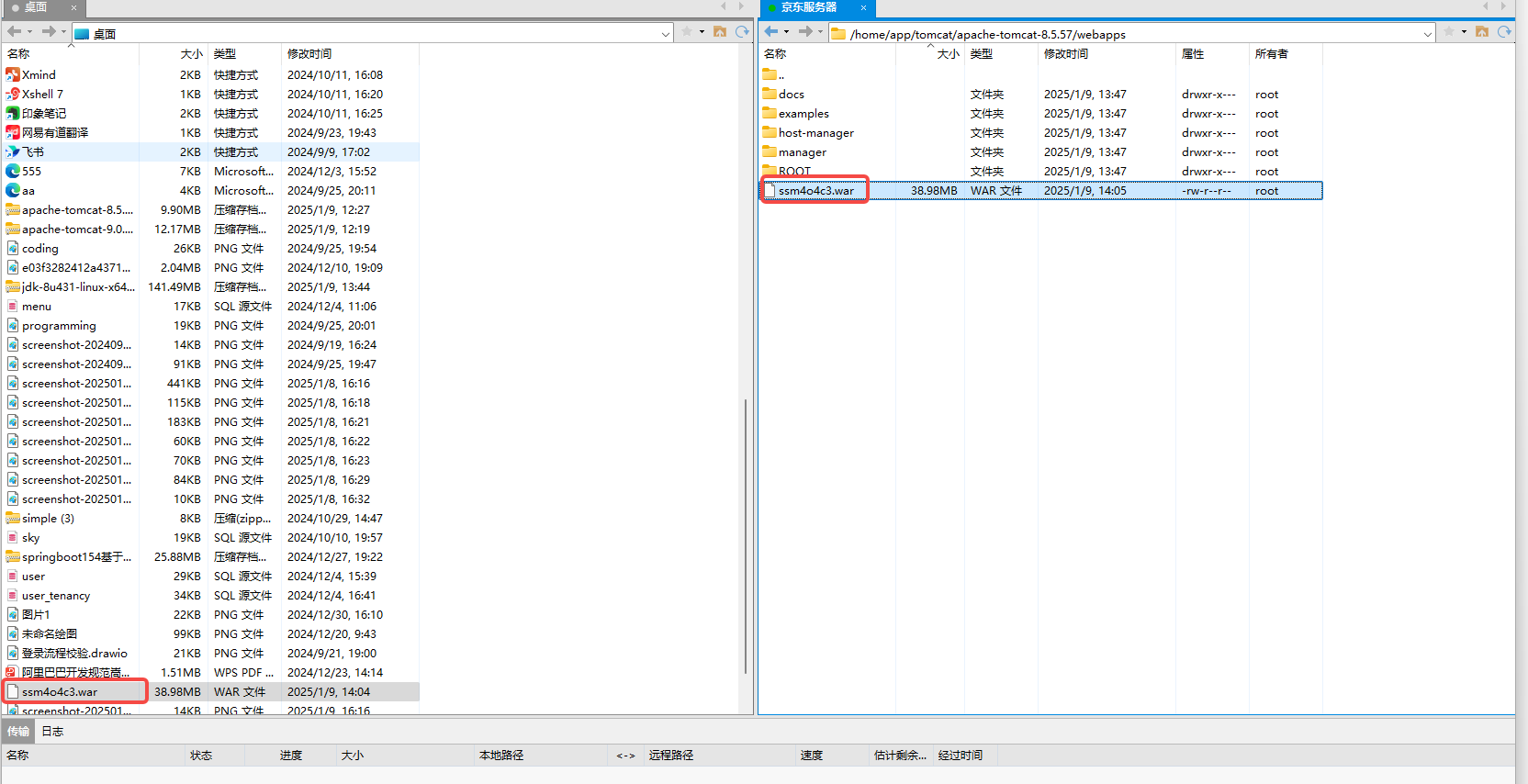The width and height of the screenshot is (1528, 784).
Task: Click the bookmark star in local pane
Action: (x=687, y=32)
